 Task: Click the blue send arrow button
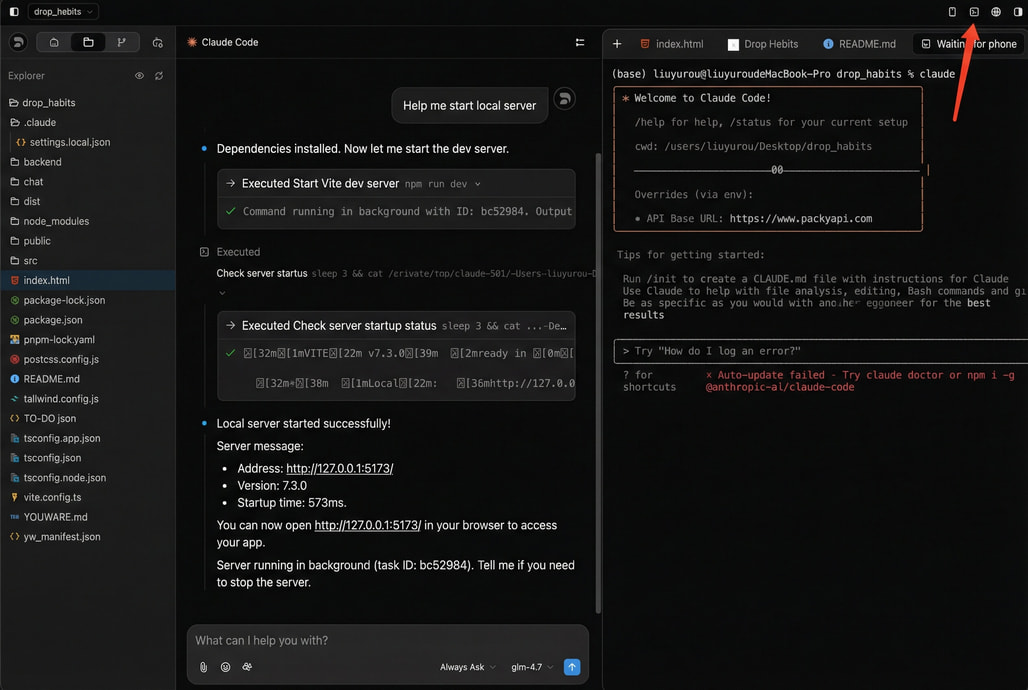tap(572, 667)
